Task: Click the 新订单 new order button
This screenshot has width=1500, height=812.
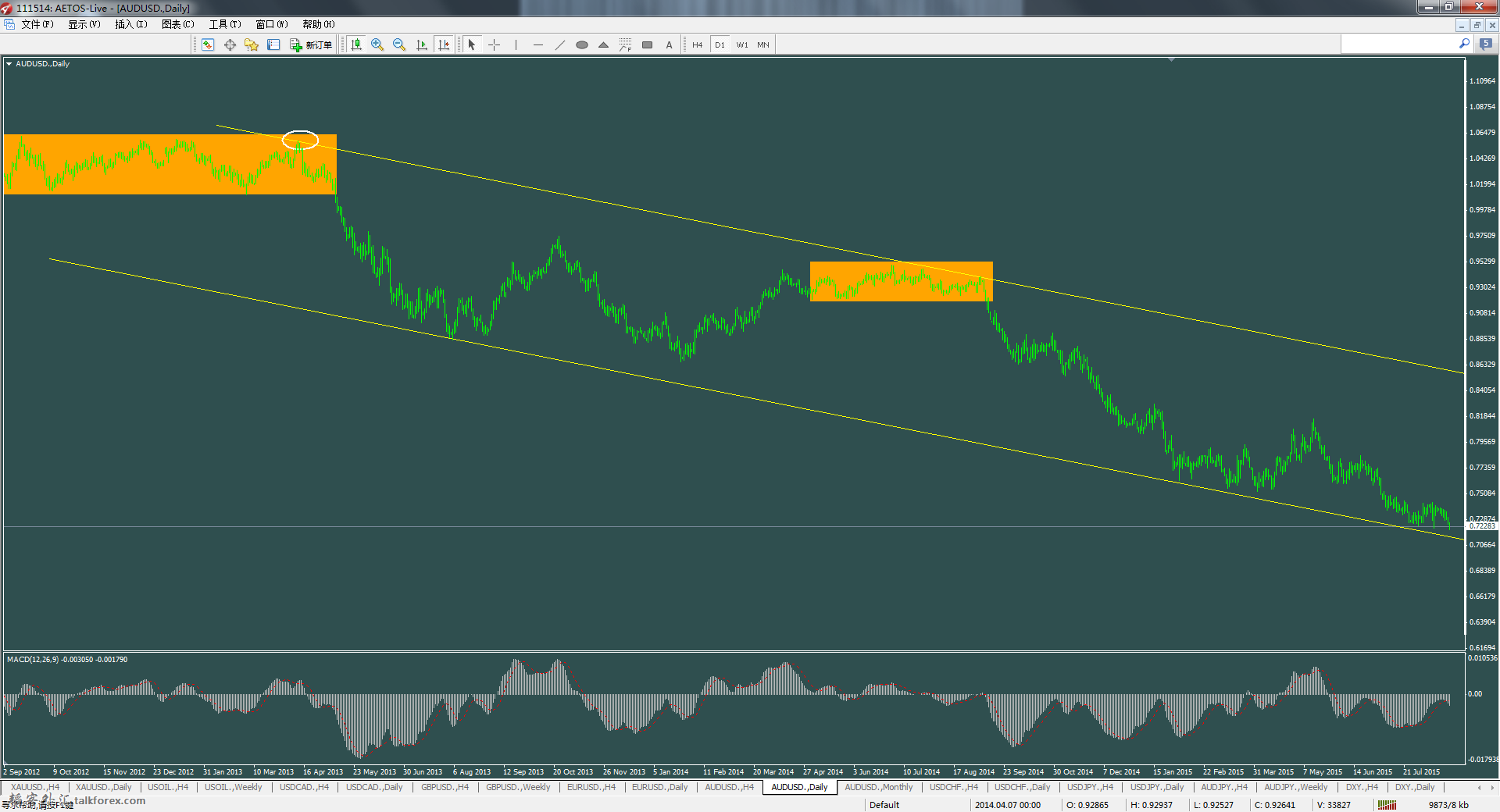Action: click(311, 45)
